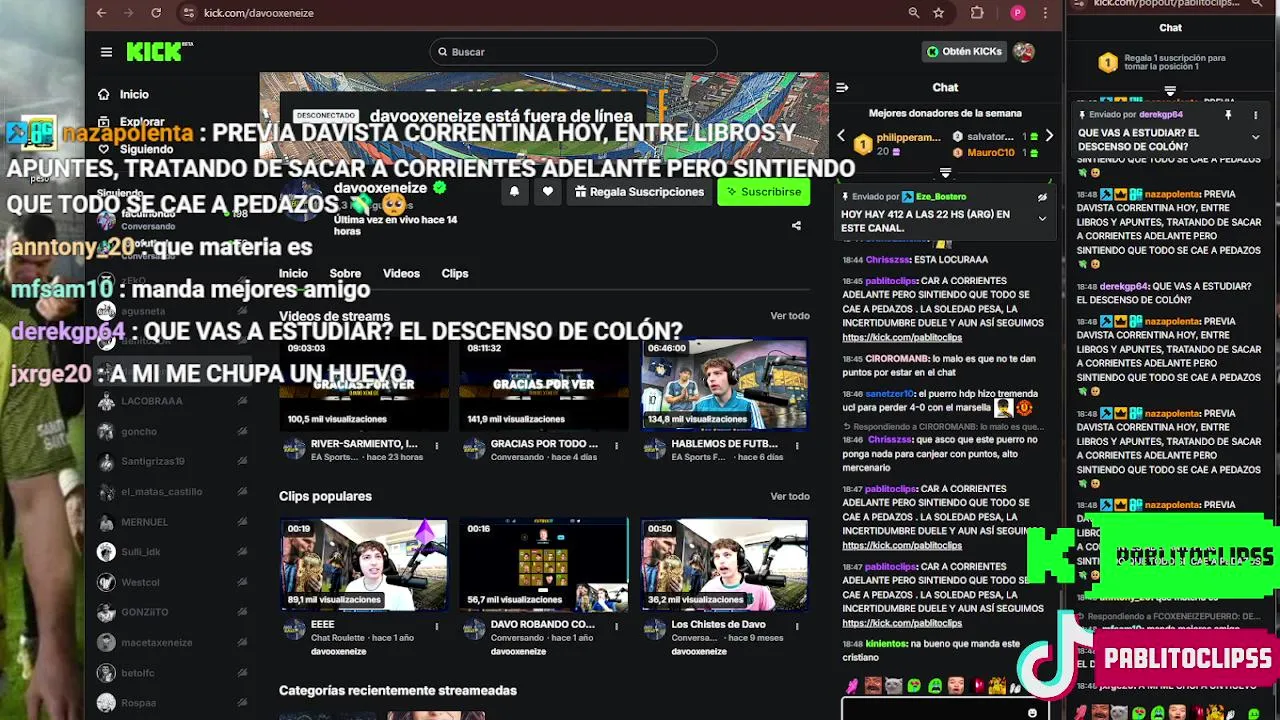Reload the page with the refresh icon
Image resolution: width=1280 pixels, height=720 pixels.
(156, 13)
